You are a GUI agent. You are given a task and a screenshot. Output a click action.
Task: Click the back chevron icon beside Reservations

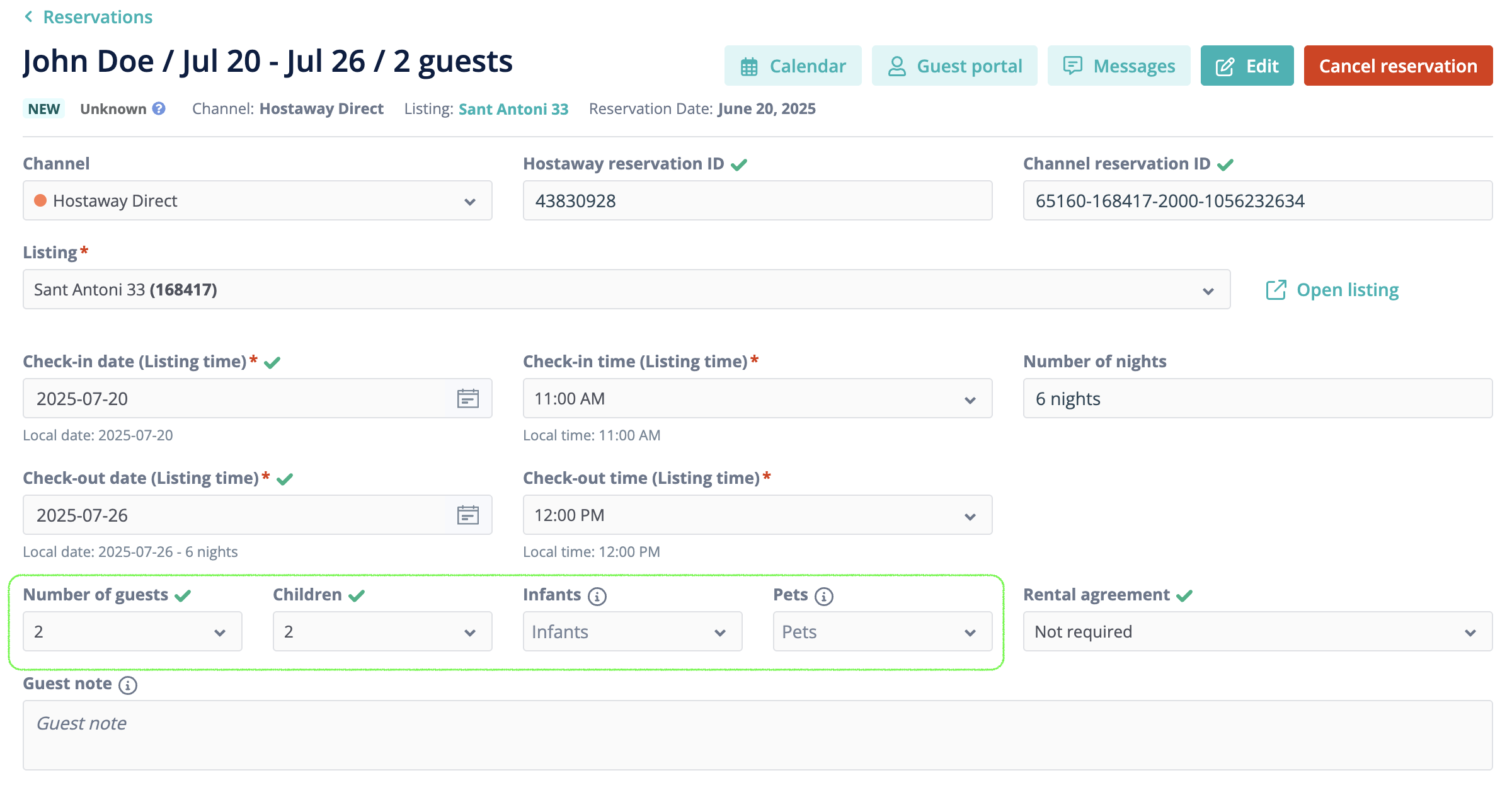[28, 17]
